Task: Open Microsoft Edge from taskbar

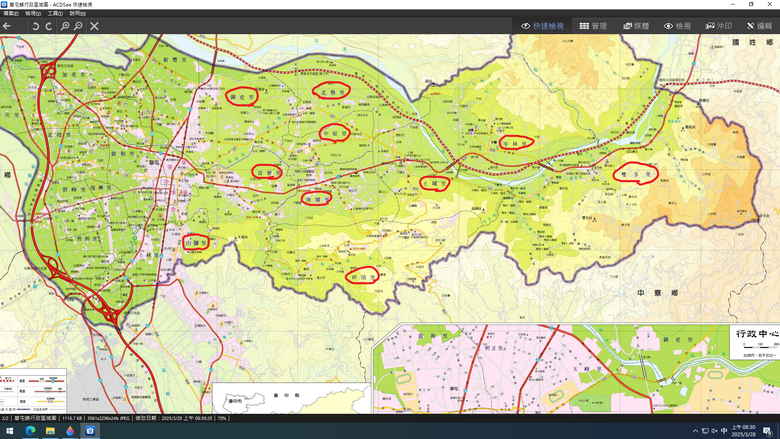Action: 30,431
